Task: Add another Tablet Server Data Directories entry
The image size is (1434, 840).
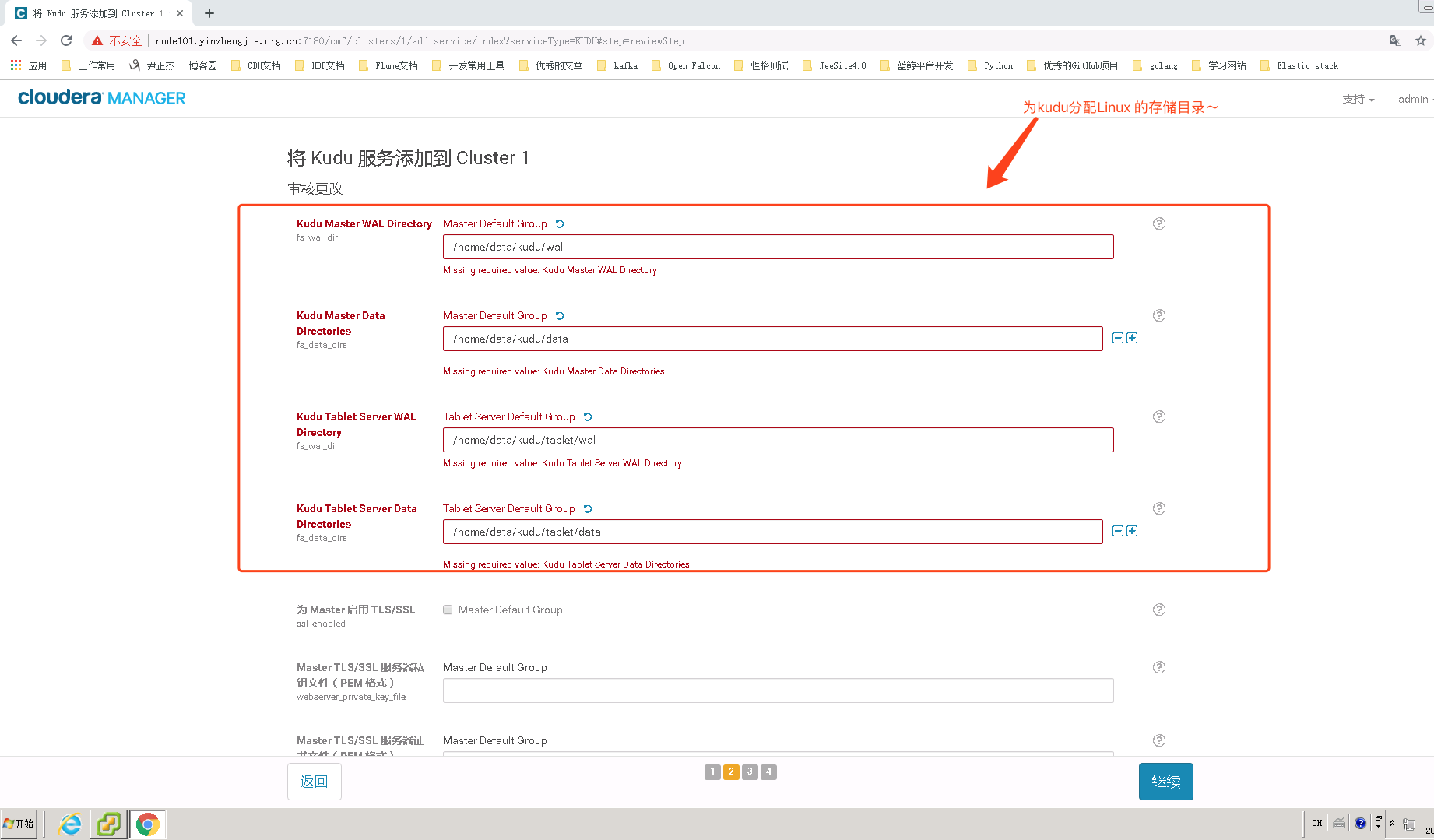Action: [1132, 531]
